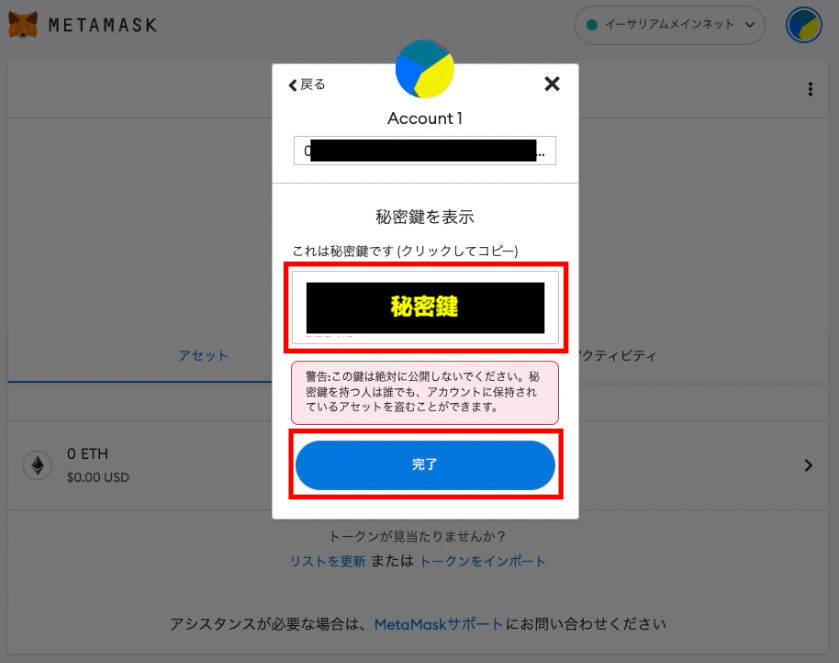Click the トークンをインポート link
The width and height of the screenshot is (839, 663).
(482, 561)
